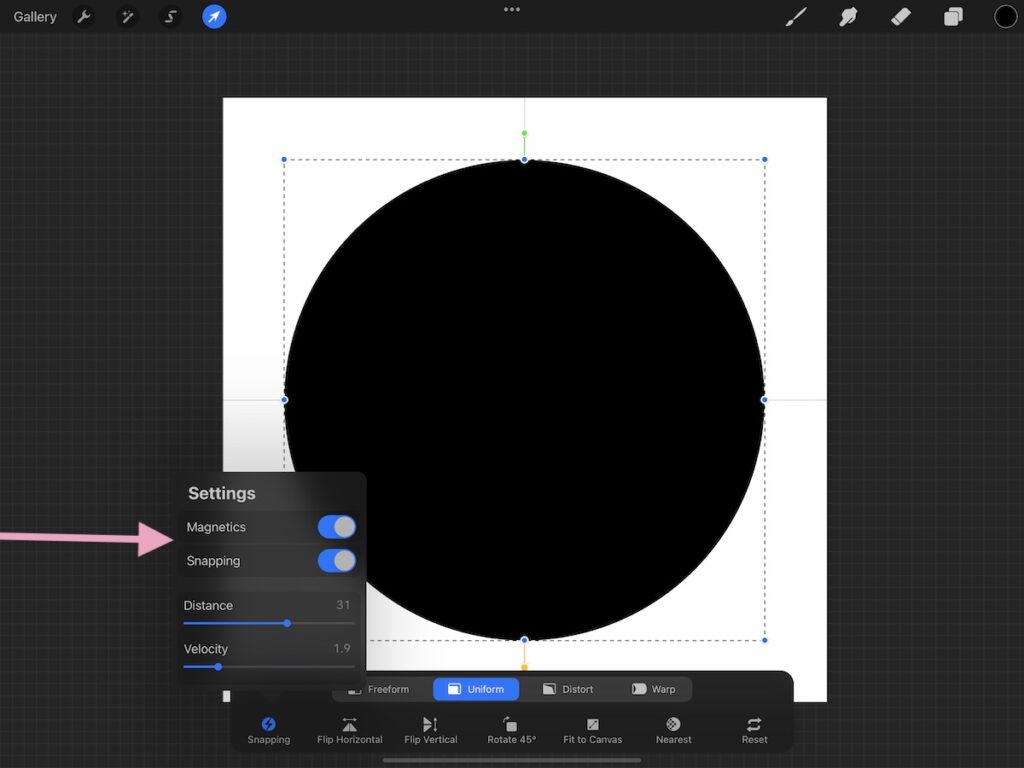Select the Brush tool

(x=796, y=16)
